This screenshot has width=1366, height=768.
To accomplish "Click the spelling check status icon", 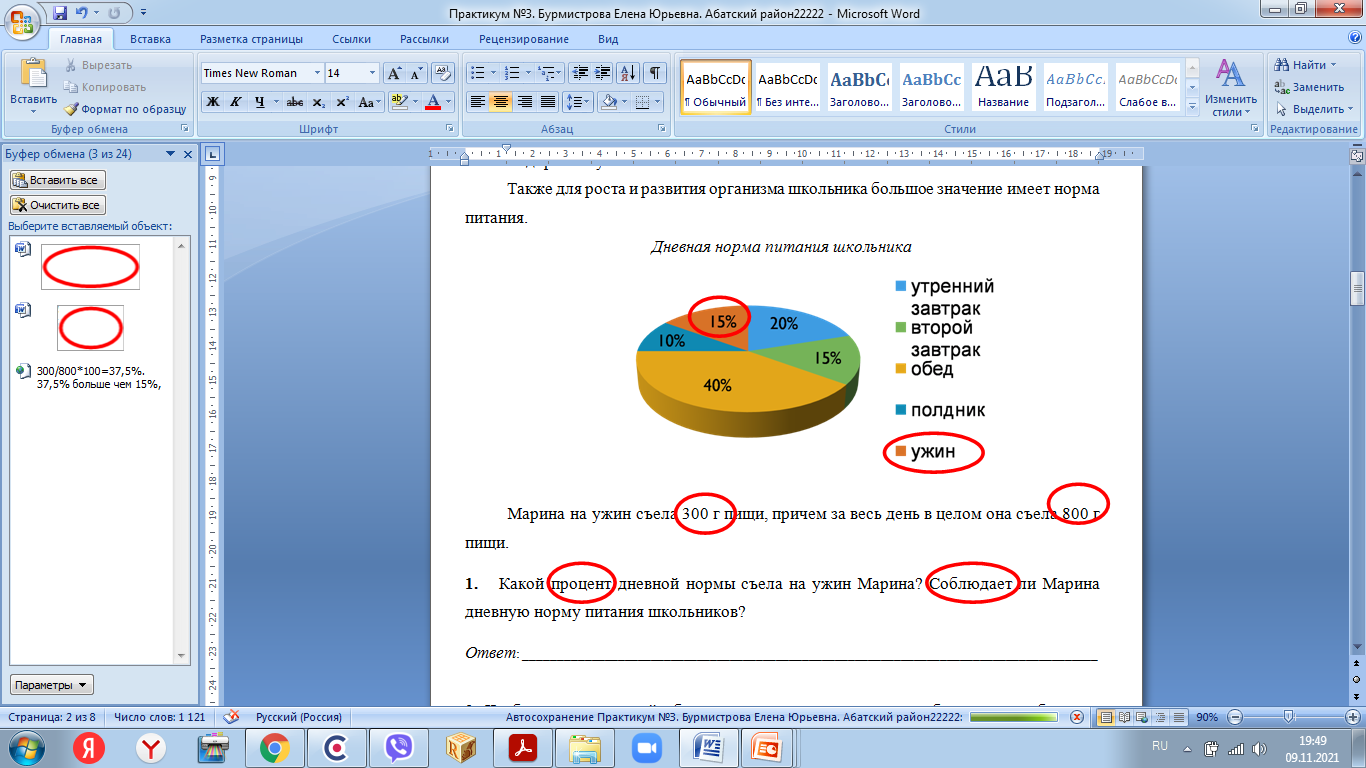I will [231, 717].
